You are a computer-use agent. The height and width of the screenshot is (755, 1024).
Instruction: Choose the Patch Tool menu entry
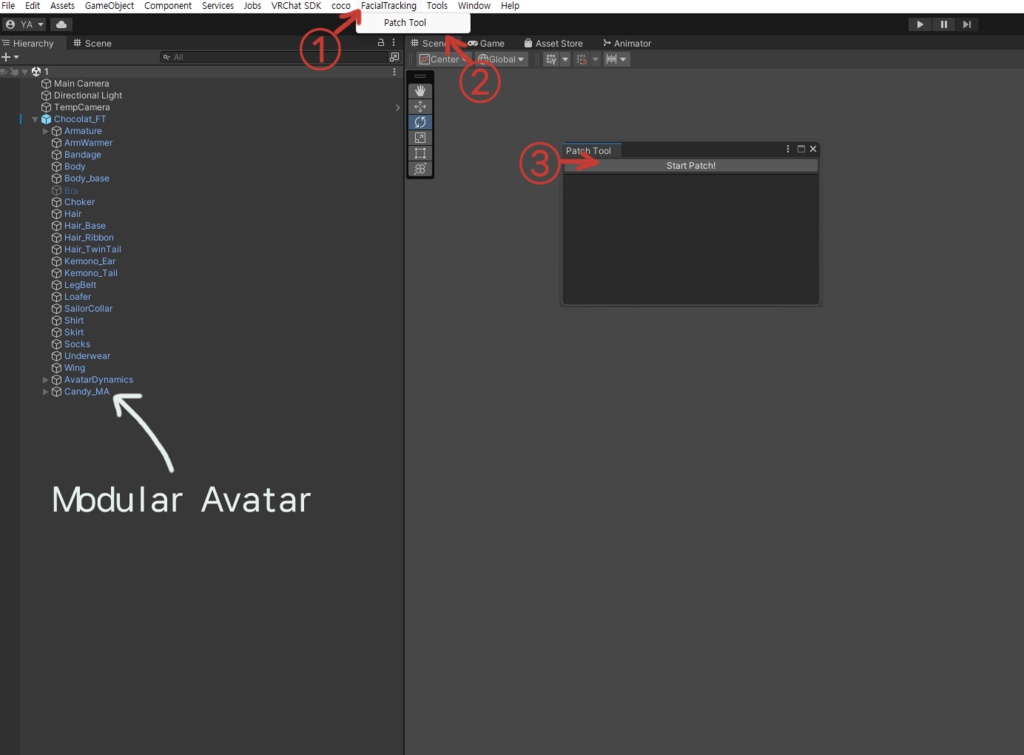(413, 23)
